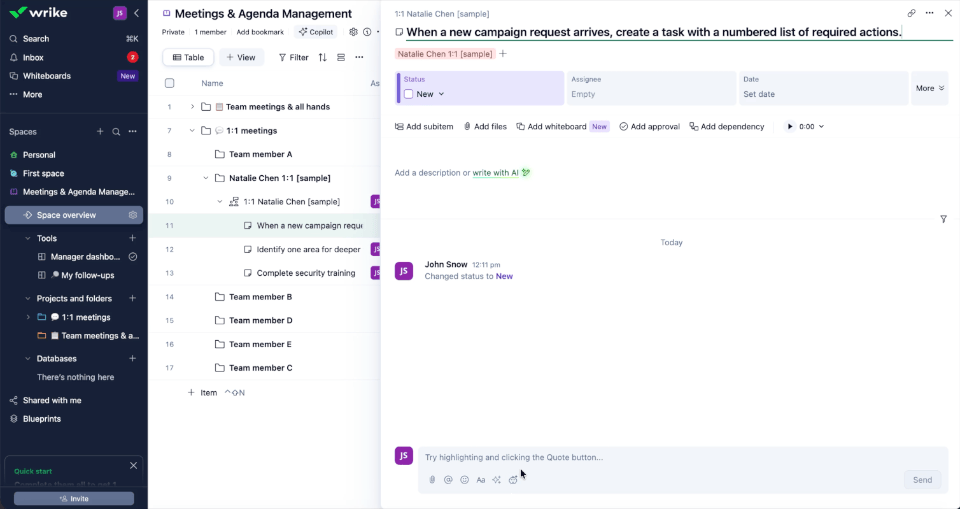
Task: Click the Add subitem button
Action: coord(424,127)
